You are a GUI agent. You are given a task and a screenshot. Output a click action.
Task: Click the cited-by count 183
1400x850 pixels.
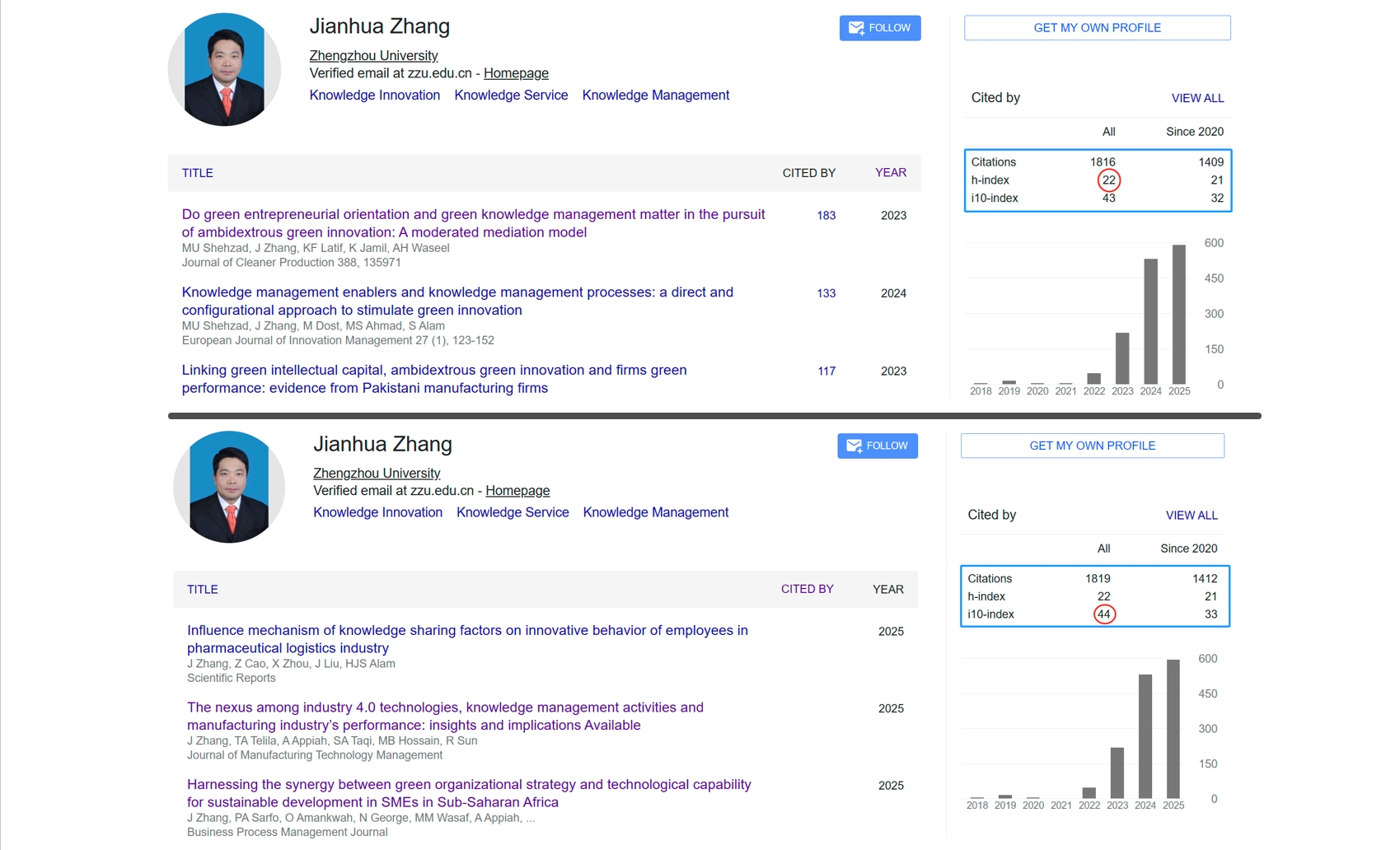826,216
